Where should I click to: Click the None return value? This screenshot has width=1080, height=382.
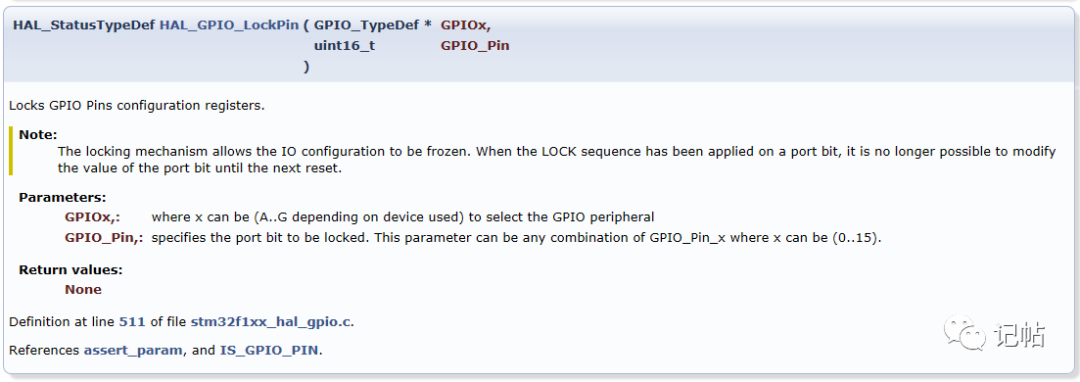click(83, 290)
